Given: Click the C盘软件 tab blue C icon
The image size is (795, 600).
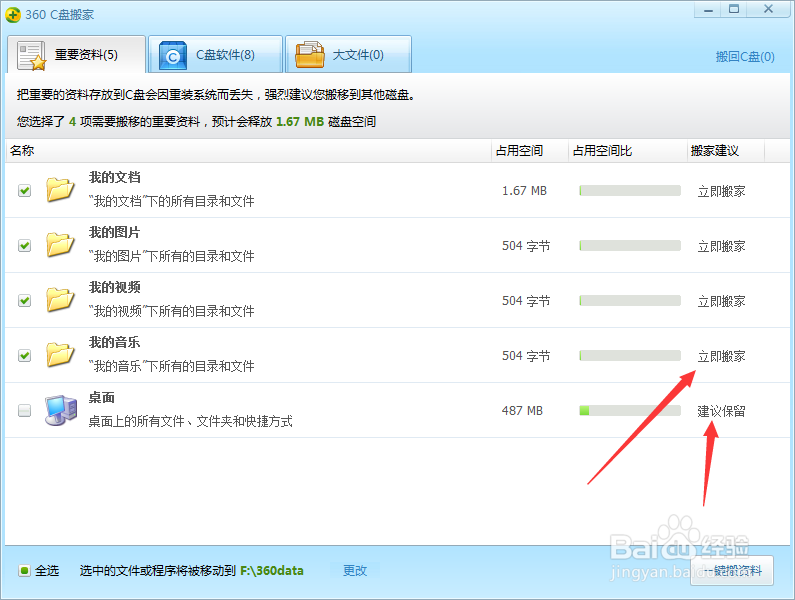Looking at the screenshot, I should 172,55.
